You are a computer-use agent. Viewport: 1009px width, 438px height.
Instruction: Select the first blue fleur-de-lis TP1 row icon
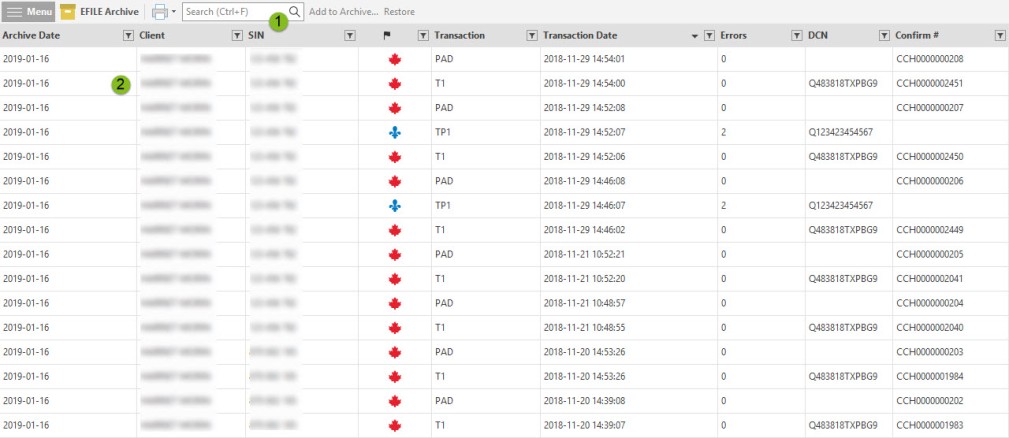394,132
